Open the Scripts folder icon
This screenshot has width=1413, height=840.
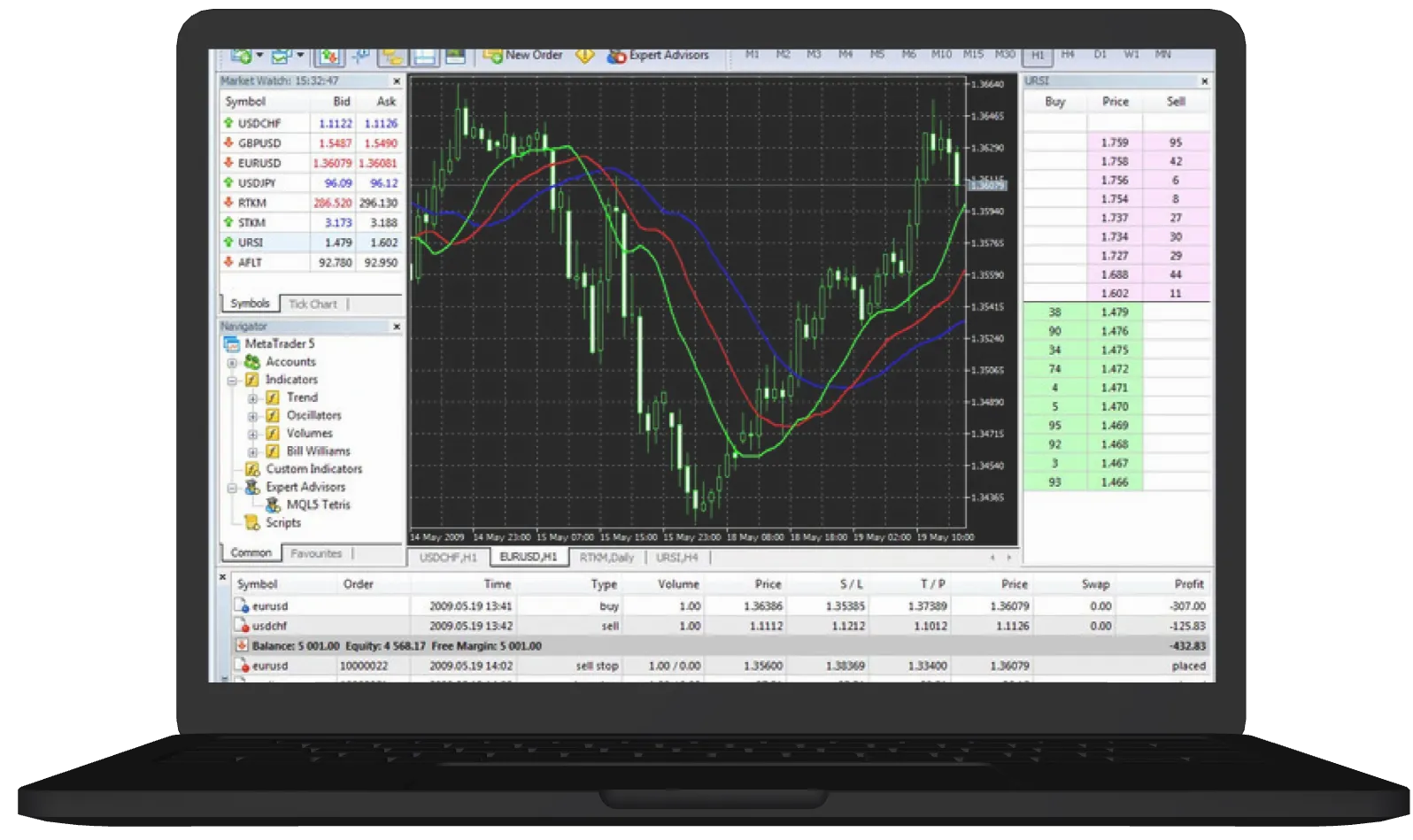tap(252, 522)
